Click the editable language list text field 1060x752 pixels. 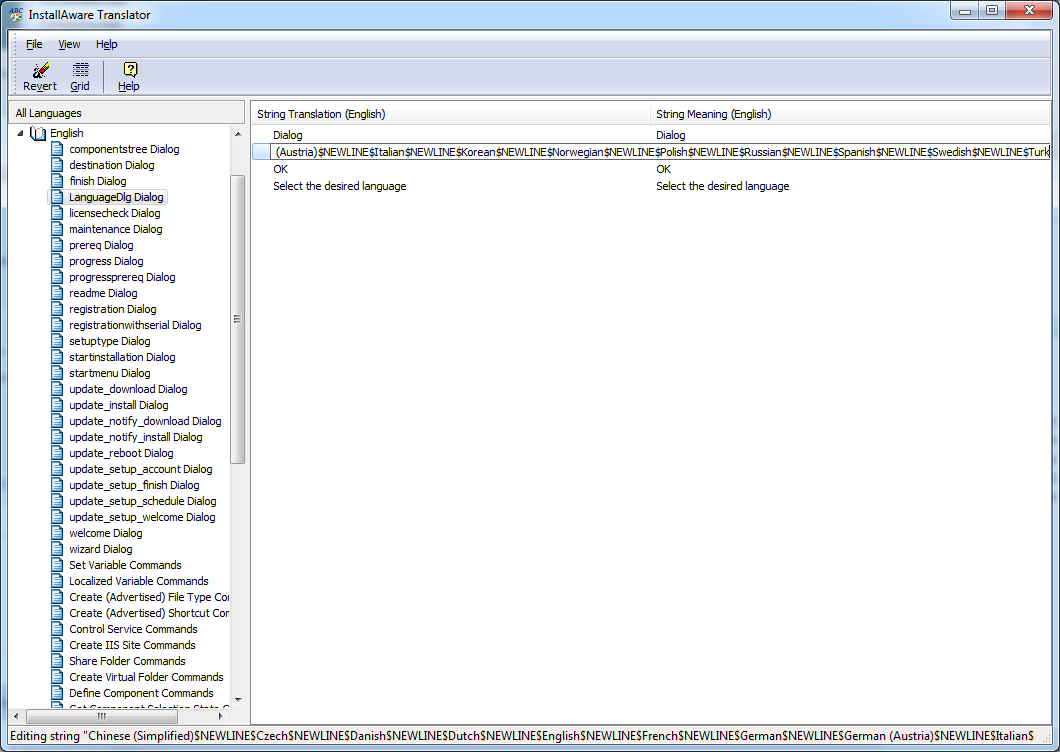pos(660,152)
